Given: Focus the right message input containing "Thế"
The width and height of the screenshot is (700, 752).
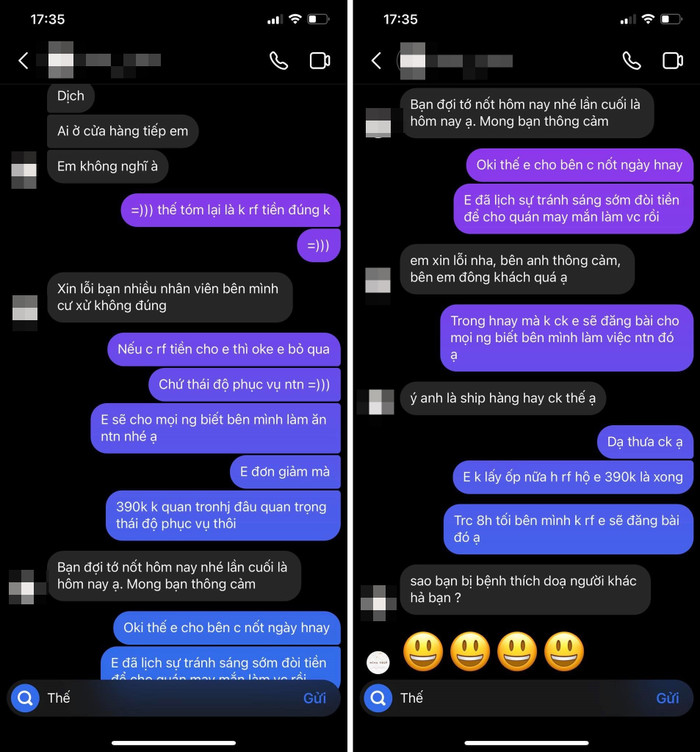Looking at the screenshot, I should 526,698.
